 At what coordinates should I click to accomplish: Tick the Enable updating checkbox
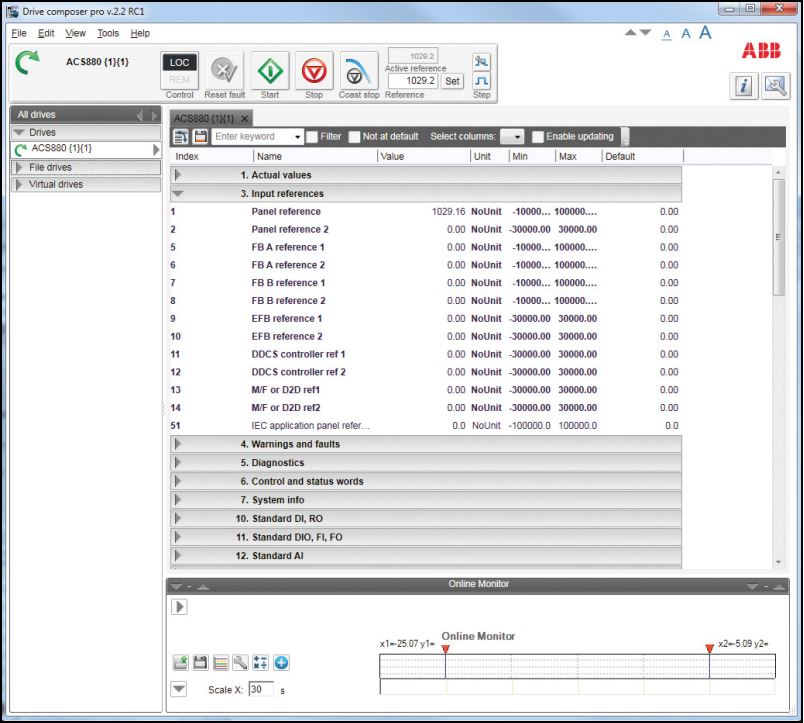point(537,137)
